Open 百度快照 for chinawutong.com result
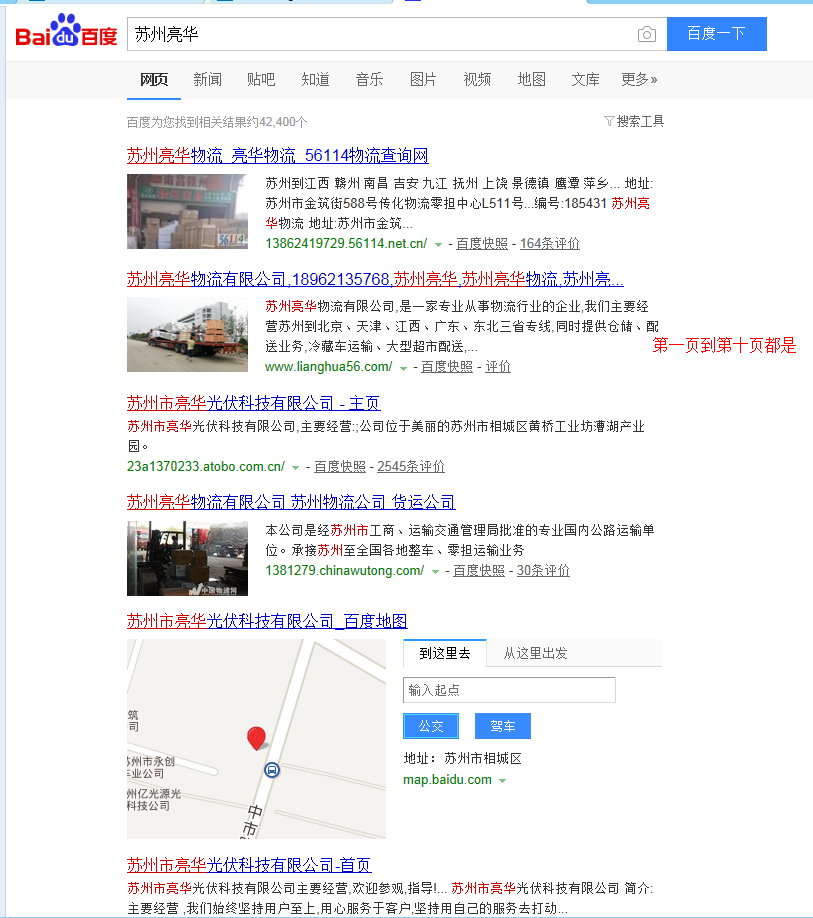Image resolution: width=813 pixels, height=918 pixels. 479,570
